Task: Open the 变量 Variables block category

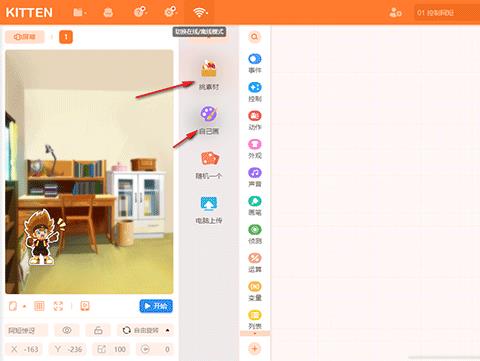Action: pyautogui.click(x=255, y=291)
